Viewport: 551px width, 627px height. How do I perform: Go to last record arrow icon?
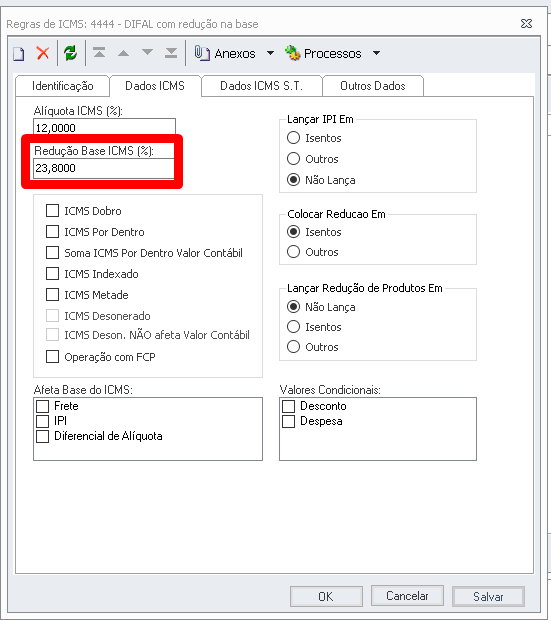(x=171, y=52)
